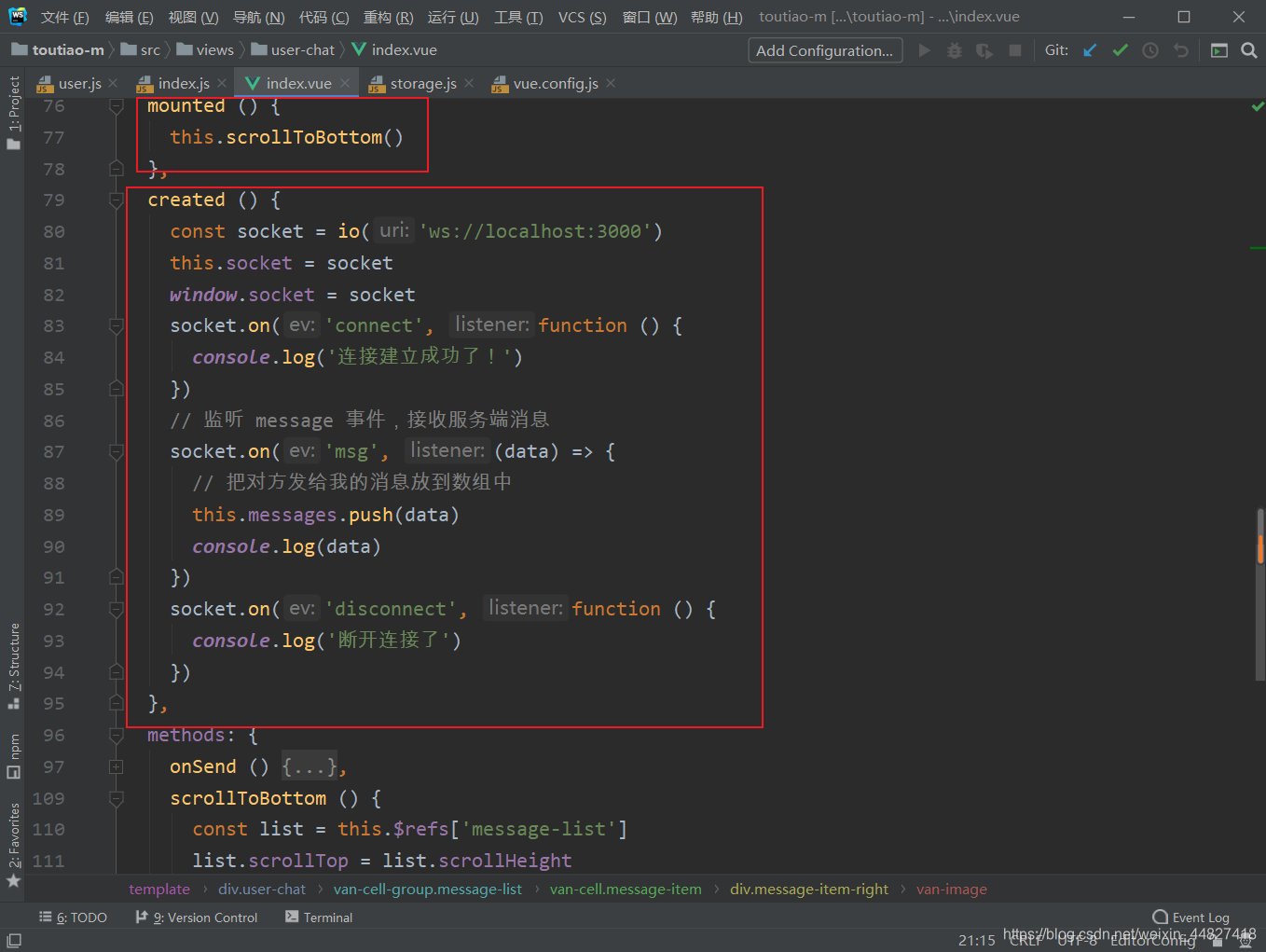The width and height of the screenshot is (1266, 952).
Task: Open the Event Log panel
Action: click(x=1190, y=918)
